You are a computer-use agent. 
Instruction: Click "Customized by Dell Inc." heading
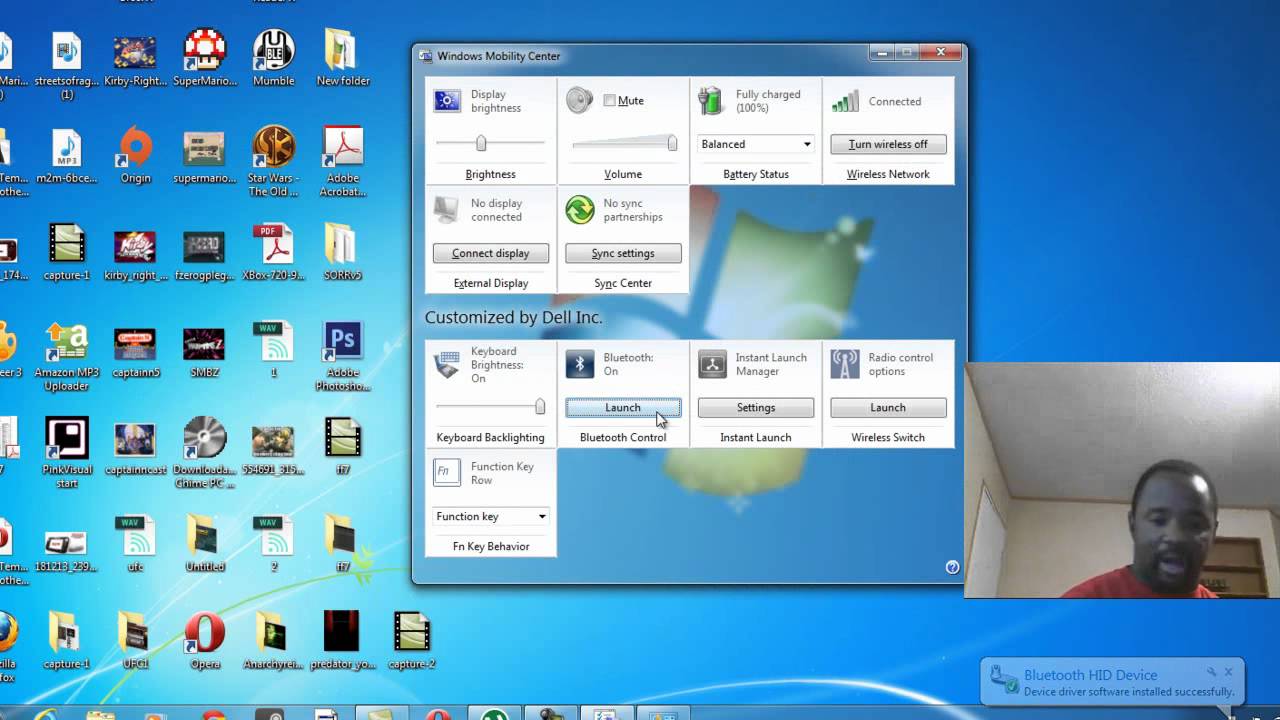pyautogui.click(x=513, y=317)
